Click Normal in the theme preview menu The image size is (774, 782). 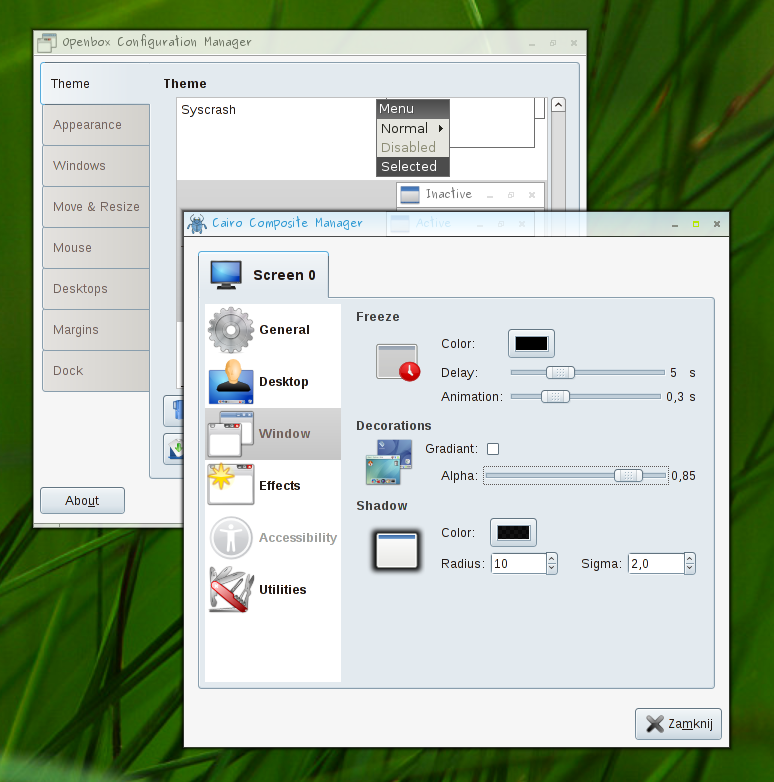(x=412, y=128)
